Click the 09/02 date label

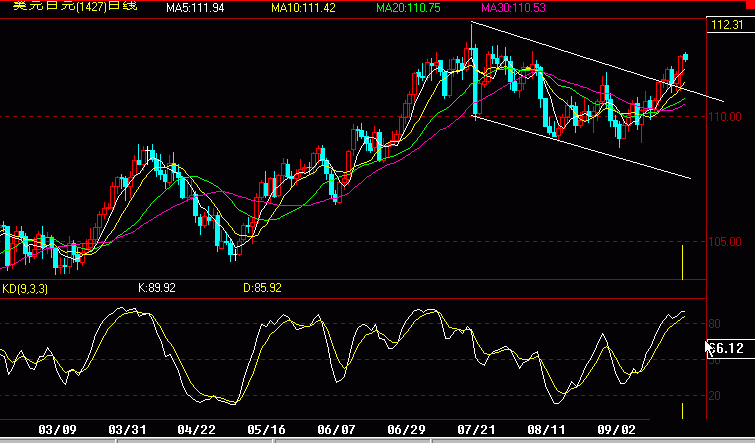[616, 430]
